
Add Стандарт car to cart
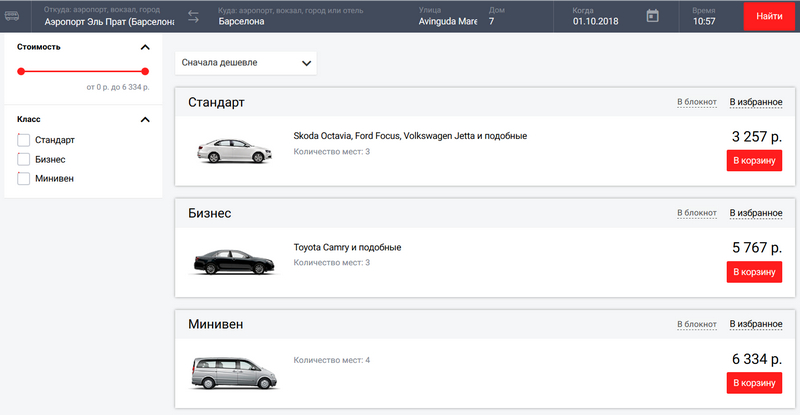click(753, 161)
